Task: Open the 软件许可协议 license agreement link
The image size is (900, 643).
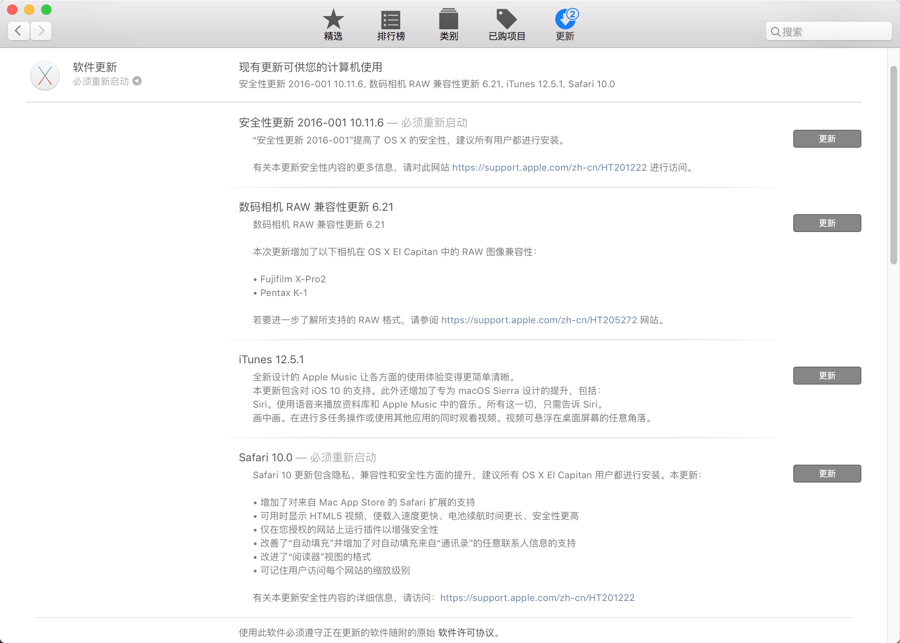Action: 466,633
